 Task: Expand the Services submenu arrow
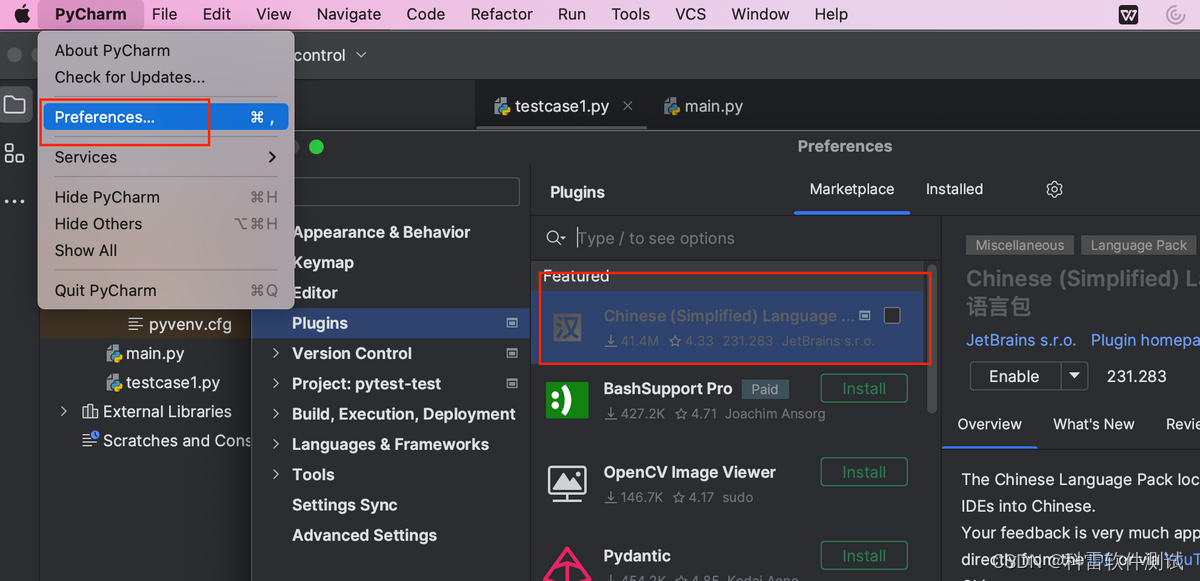click(272, 157)
